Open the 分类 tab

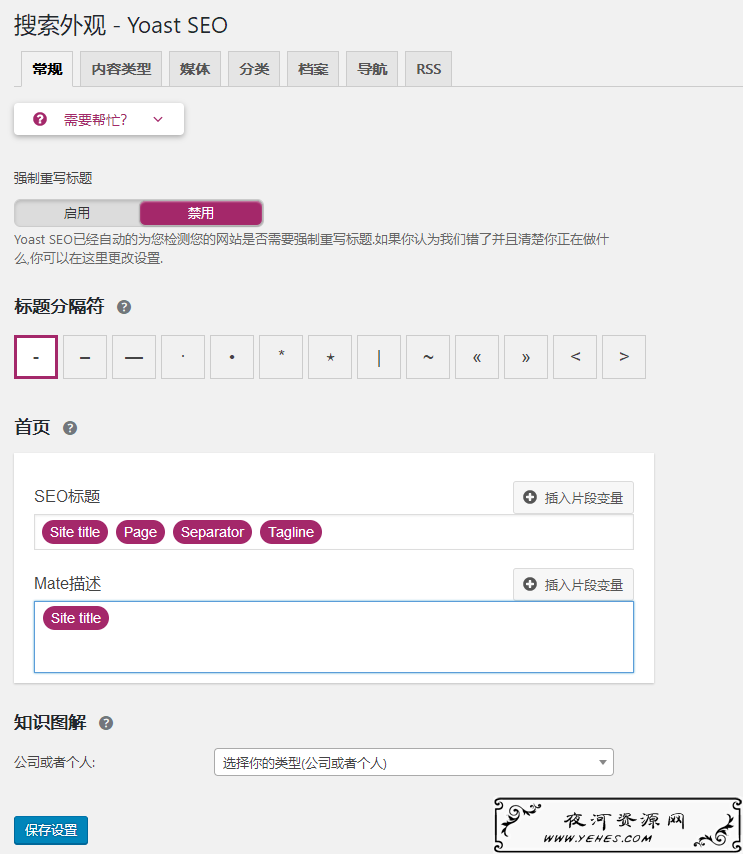coord(254,69)
